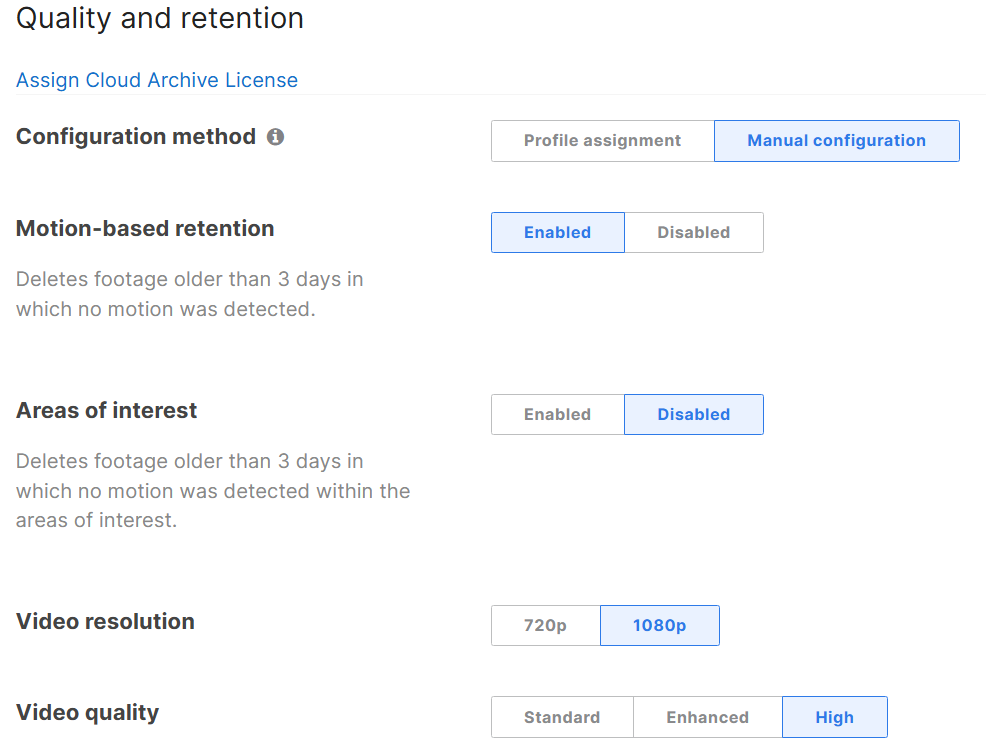Set video resolution to 720p
The image size is (986, 754).
[x=546, y=626]
